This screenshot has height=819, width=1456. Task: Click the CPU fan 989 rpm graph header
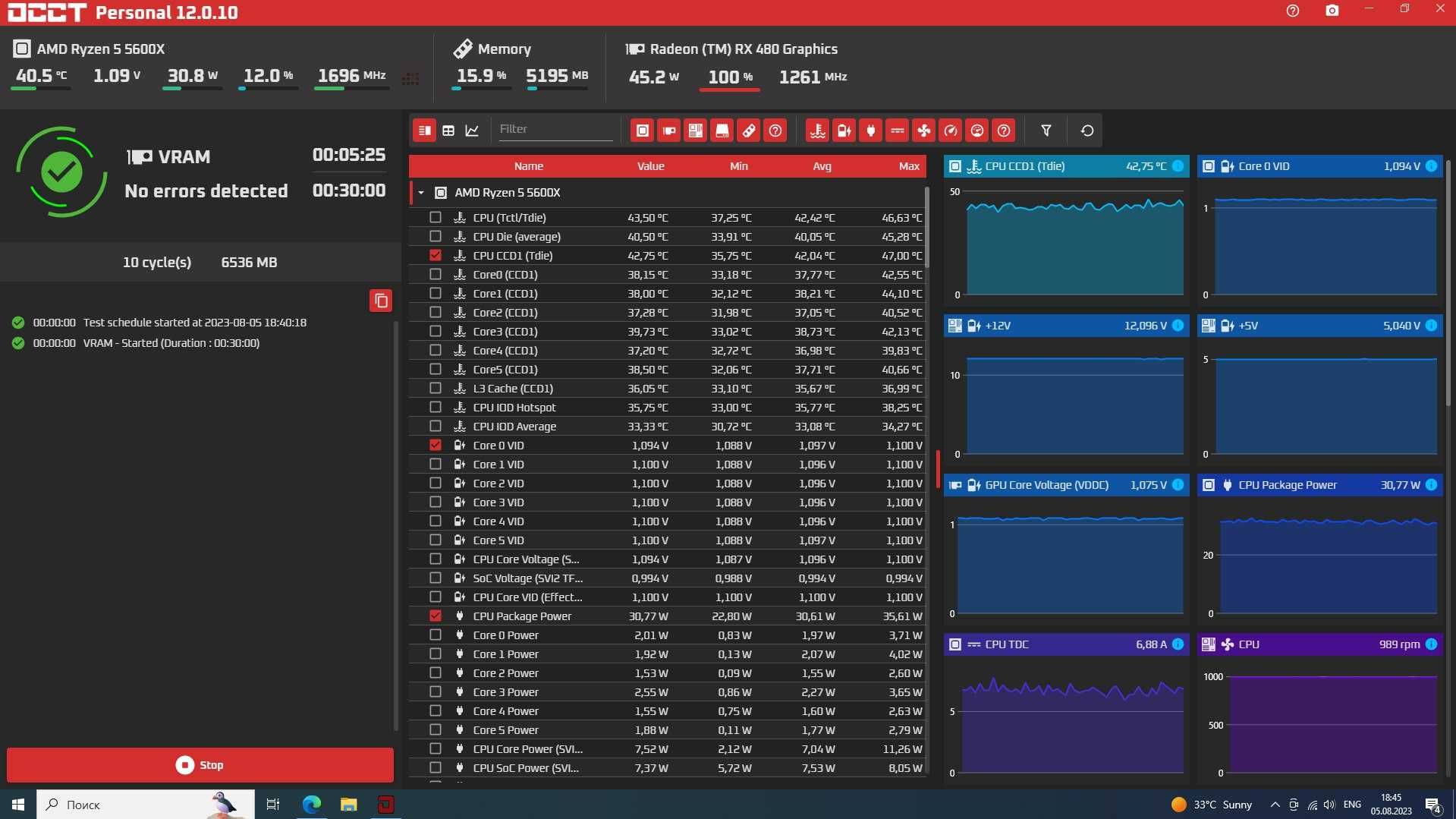1319,644
